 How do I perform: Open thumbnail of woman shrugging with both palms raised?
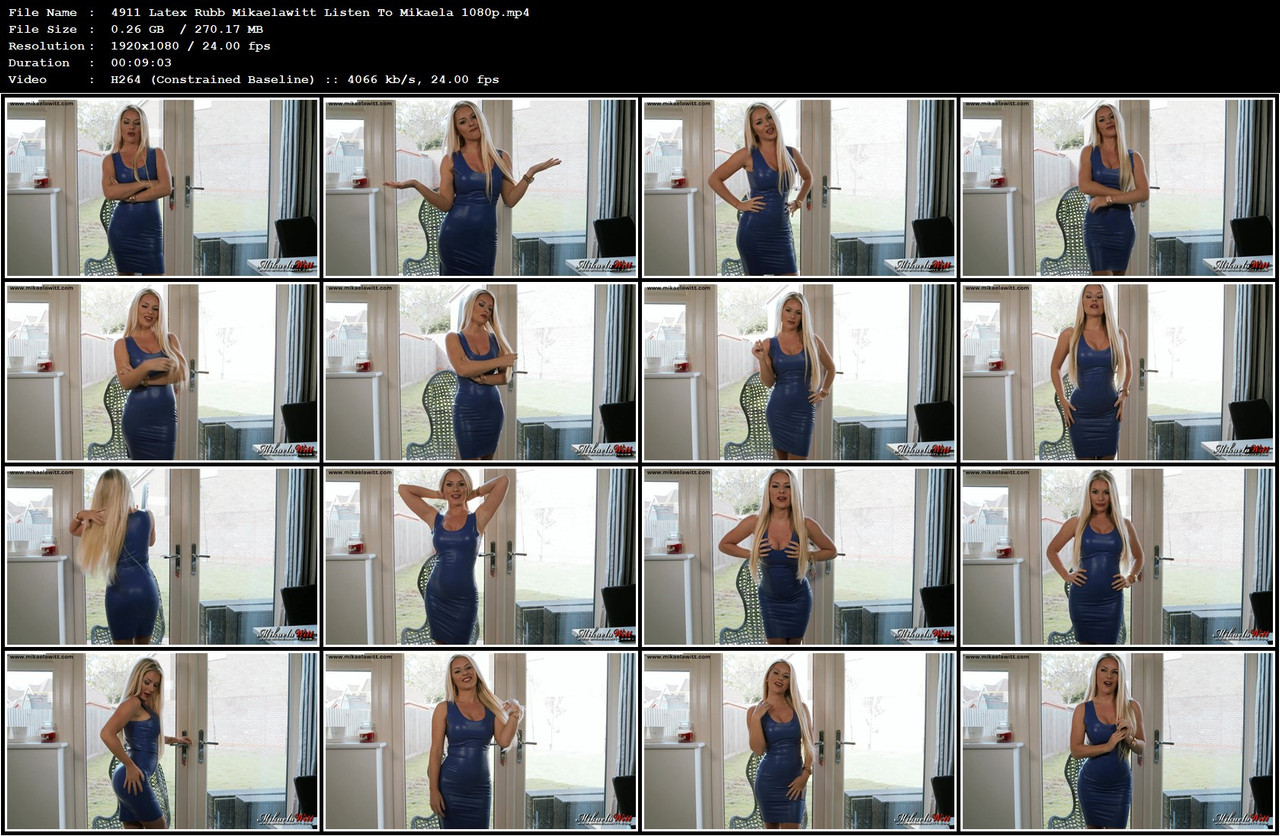(x=480, y=187)
